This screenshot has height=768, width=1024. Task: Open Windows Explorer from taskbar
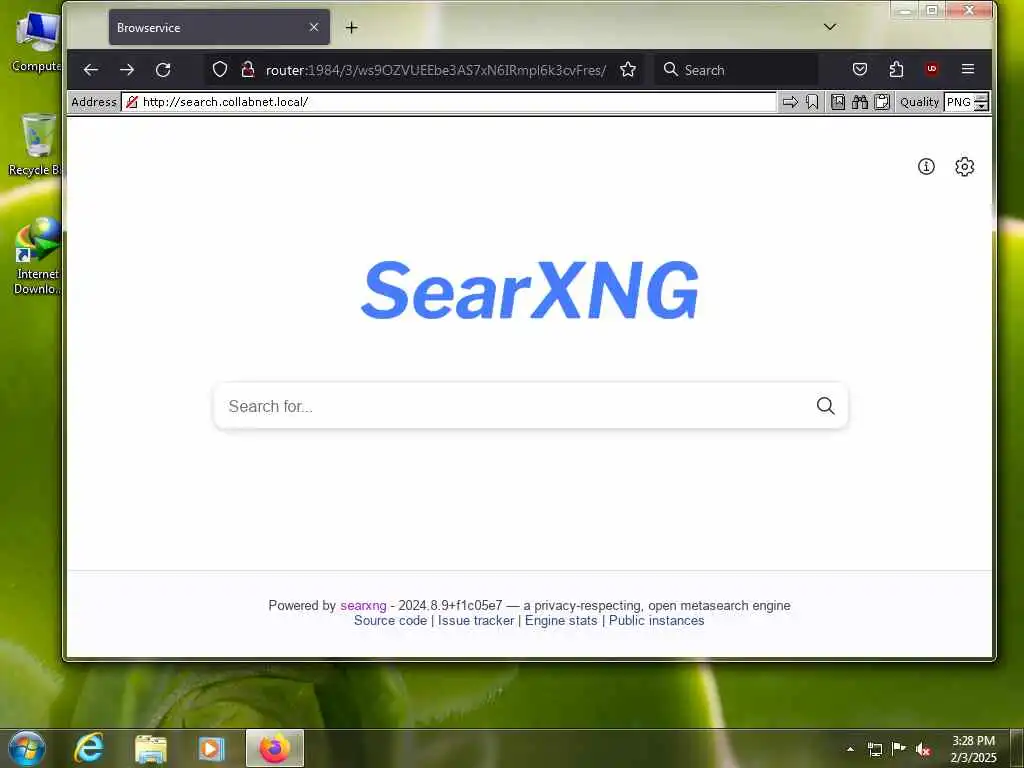coord(151,749)
